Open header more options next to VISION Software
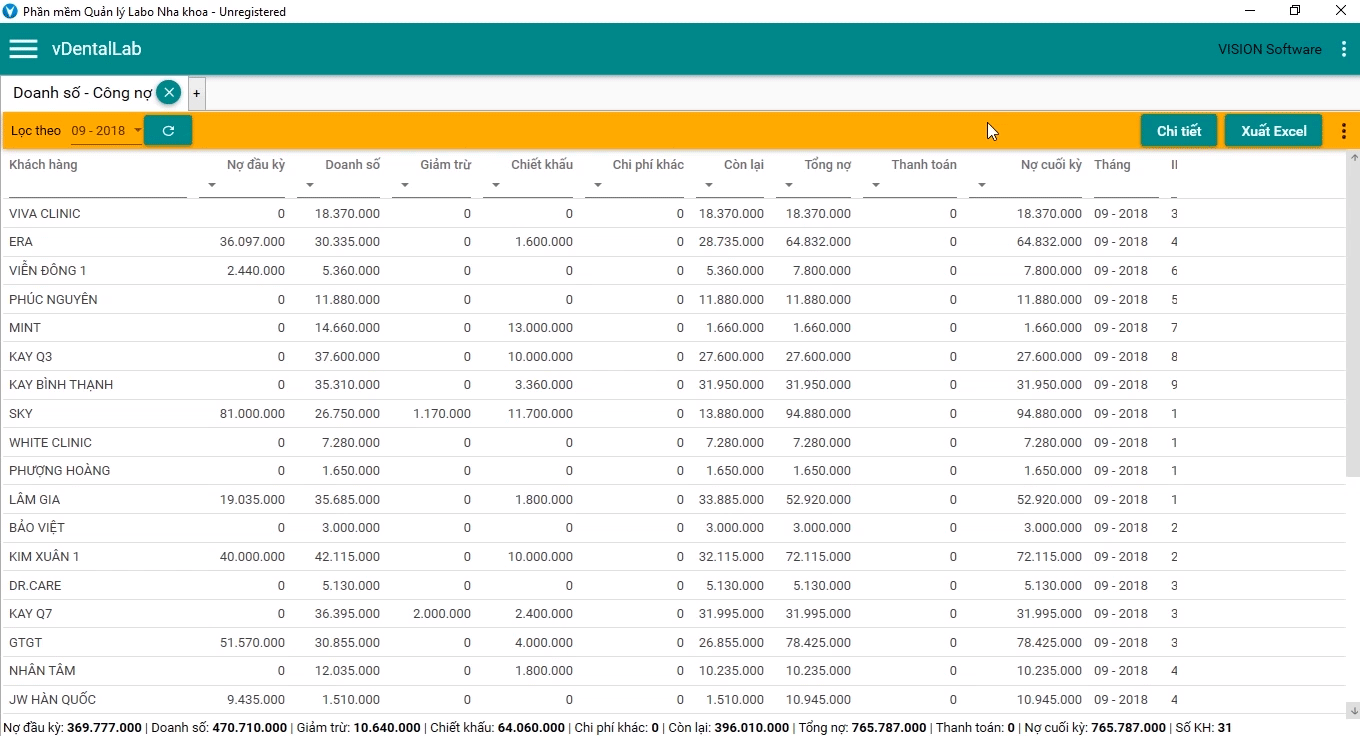The image size is (1360, 736). pyautogui.click(x=1344, y=49)
